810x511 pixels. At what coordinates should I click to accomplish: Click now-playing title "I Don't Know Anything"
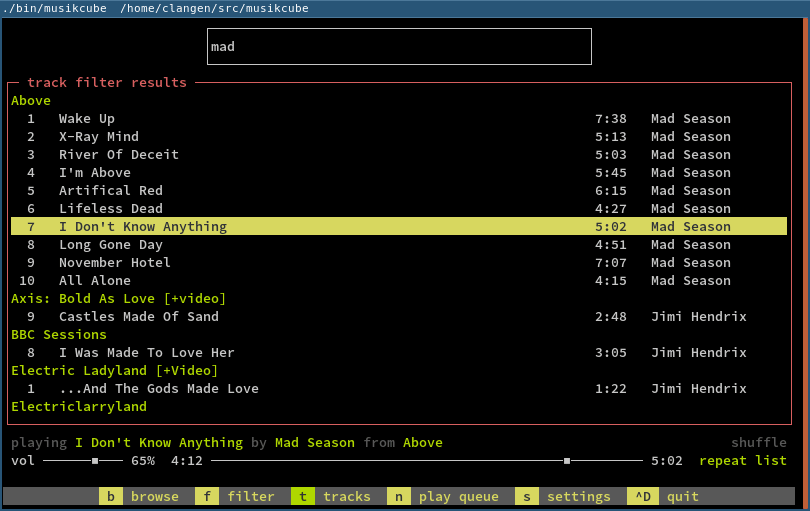pyautogui.click(x=159, y=443)
